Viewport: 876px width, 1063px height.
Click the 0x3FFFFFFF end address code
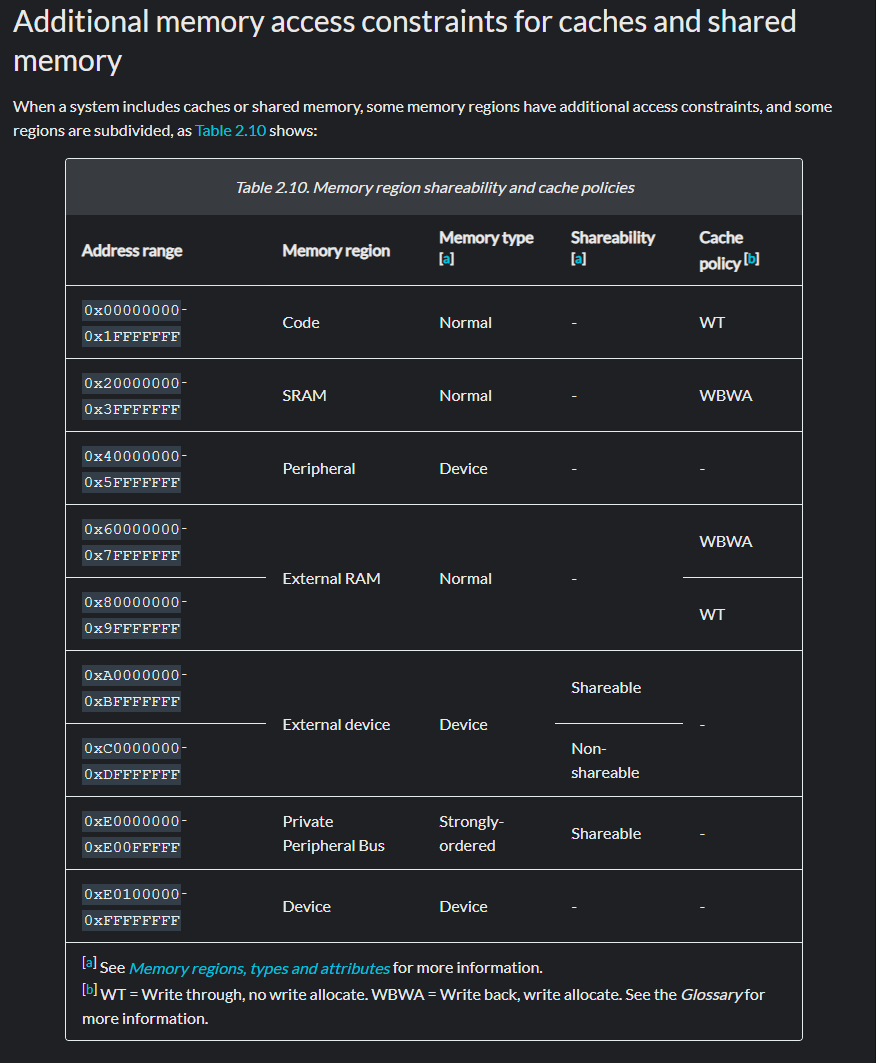point(132,409)
